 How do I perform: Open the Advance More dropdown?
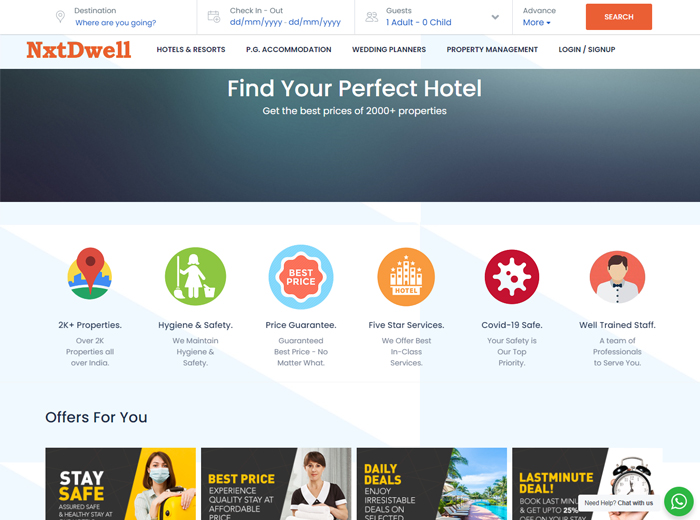(537, 22)
